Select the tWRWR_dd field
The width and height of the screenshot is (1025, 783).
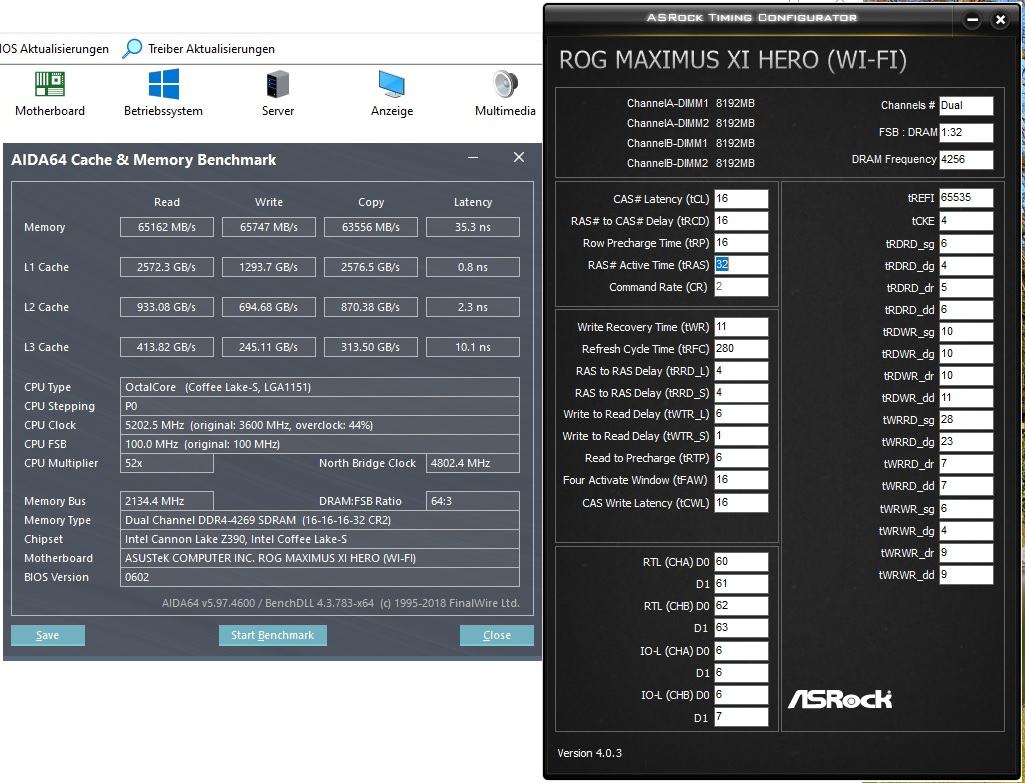pos(966,575)
